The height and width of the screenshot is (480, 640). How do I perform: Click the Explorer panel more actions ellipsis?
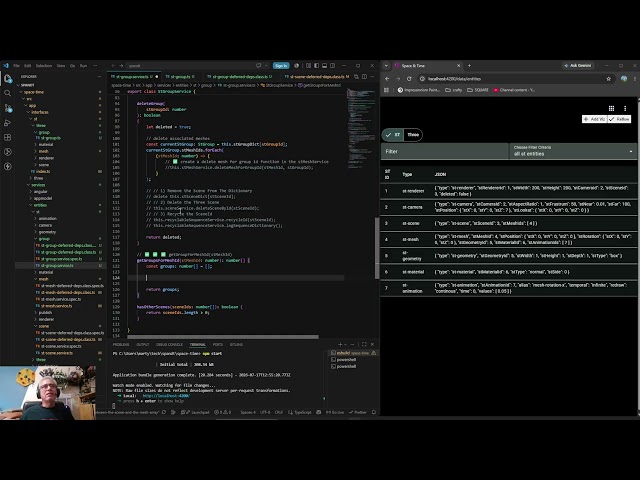(x=99, y=77)
